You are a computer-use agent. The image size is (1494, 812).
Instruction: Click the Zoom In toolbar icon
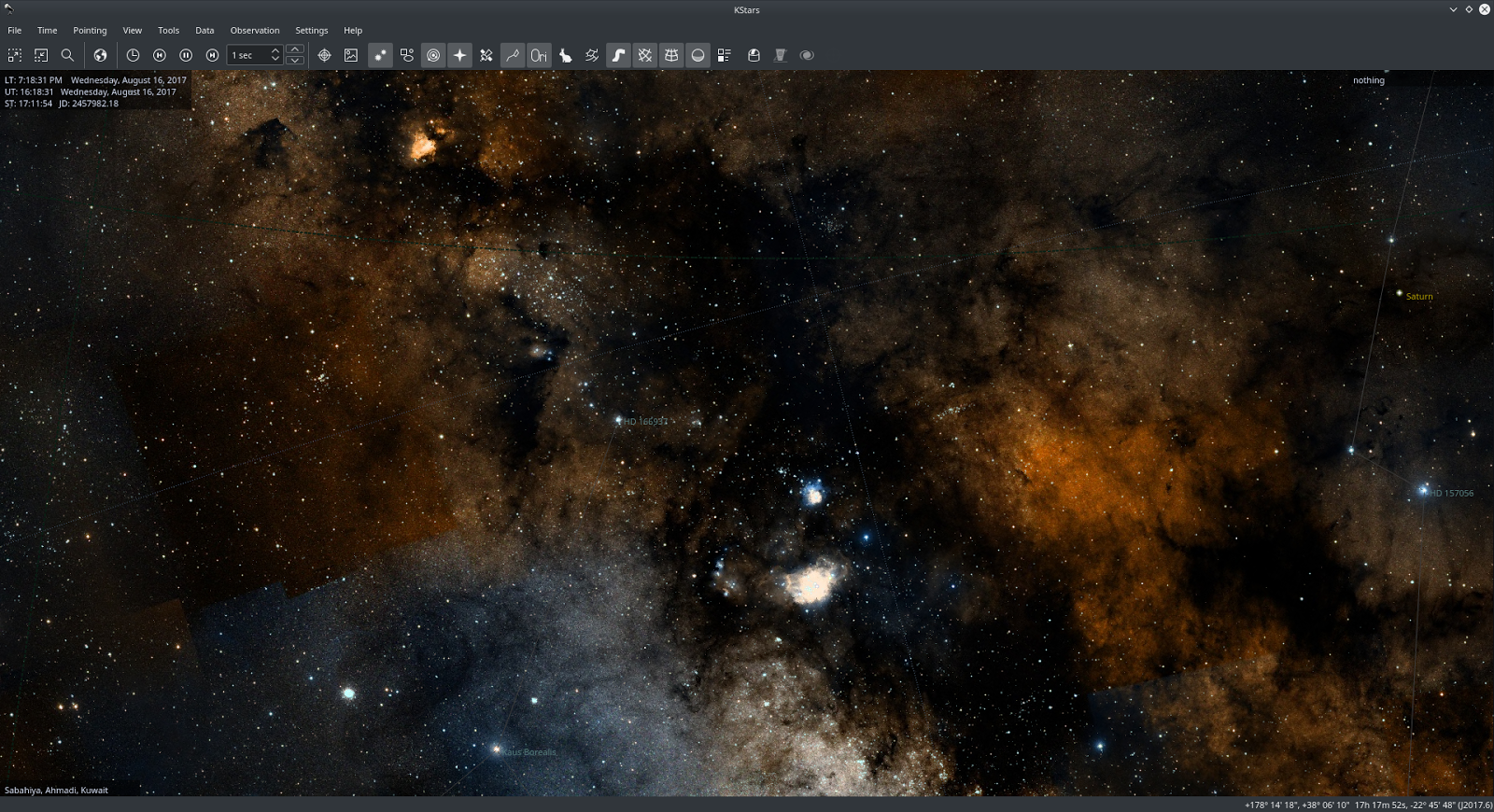point(15,56)
